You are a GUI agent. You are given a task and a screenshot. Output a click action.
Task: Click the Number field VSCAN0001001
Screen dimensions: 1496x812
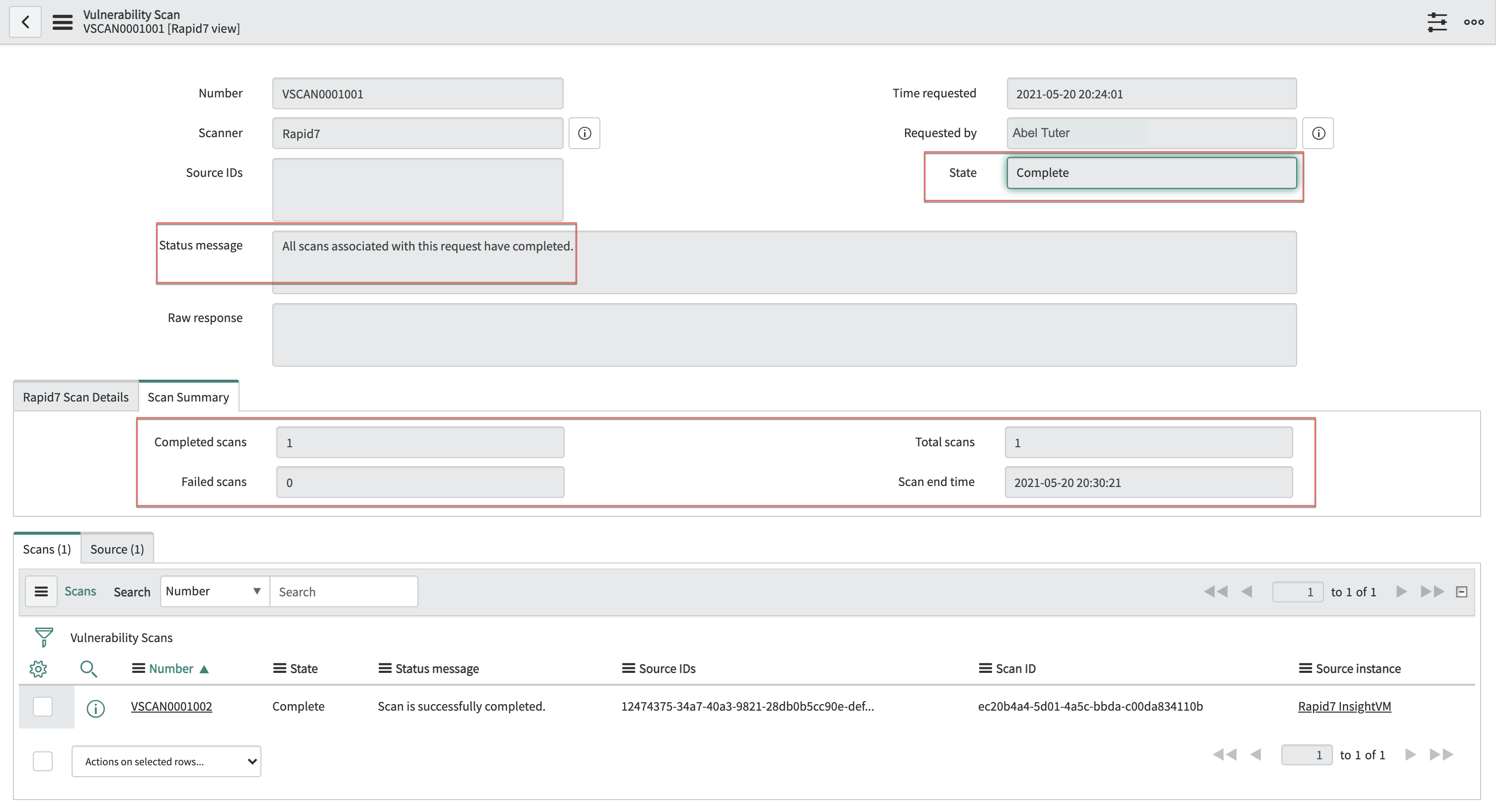(x=417, y=93)
